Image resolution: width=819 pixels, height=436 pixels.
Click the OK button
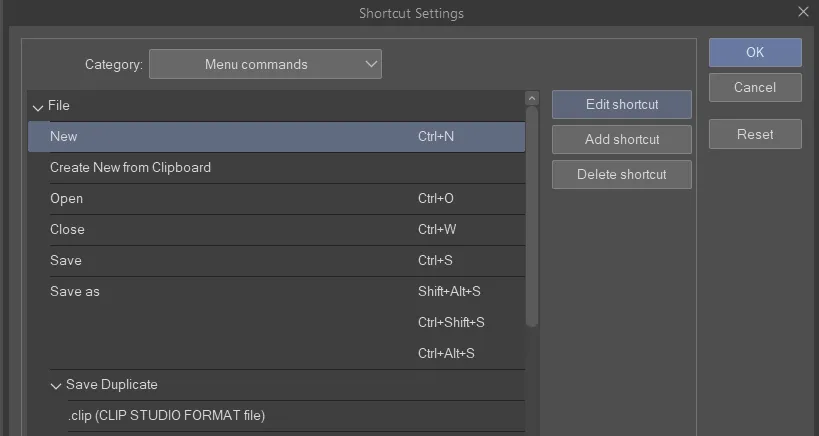[x=755, y=52]
